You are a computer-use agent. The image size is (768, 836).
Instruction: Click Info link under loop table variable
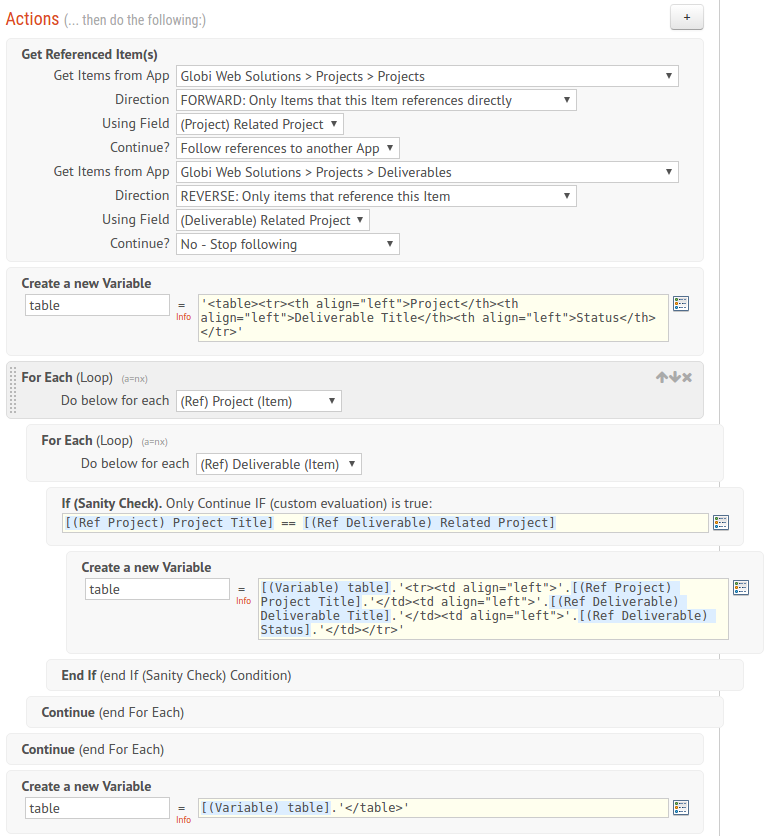[243, 601]
